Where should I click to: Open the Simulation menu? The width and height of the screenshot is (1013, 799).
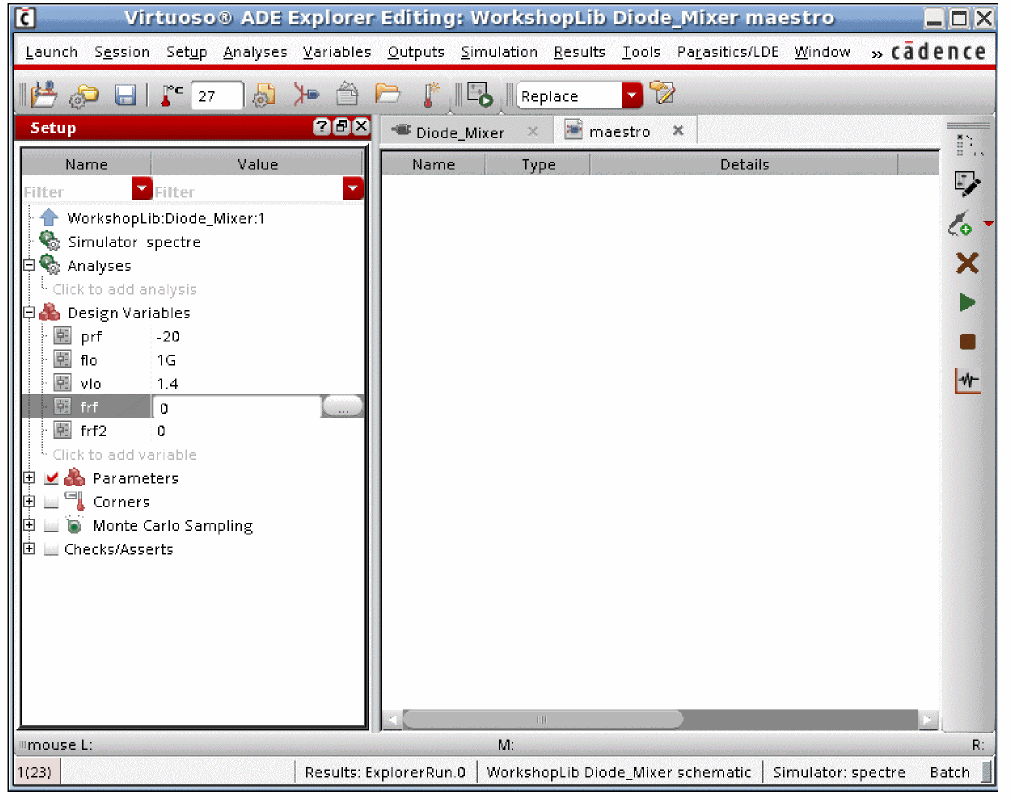pos(499,52)
